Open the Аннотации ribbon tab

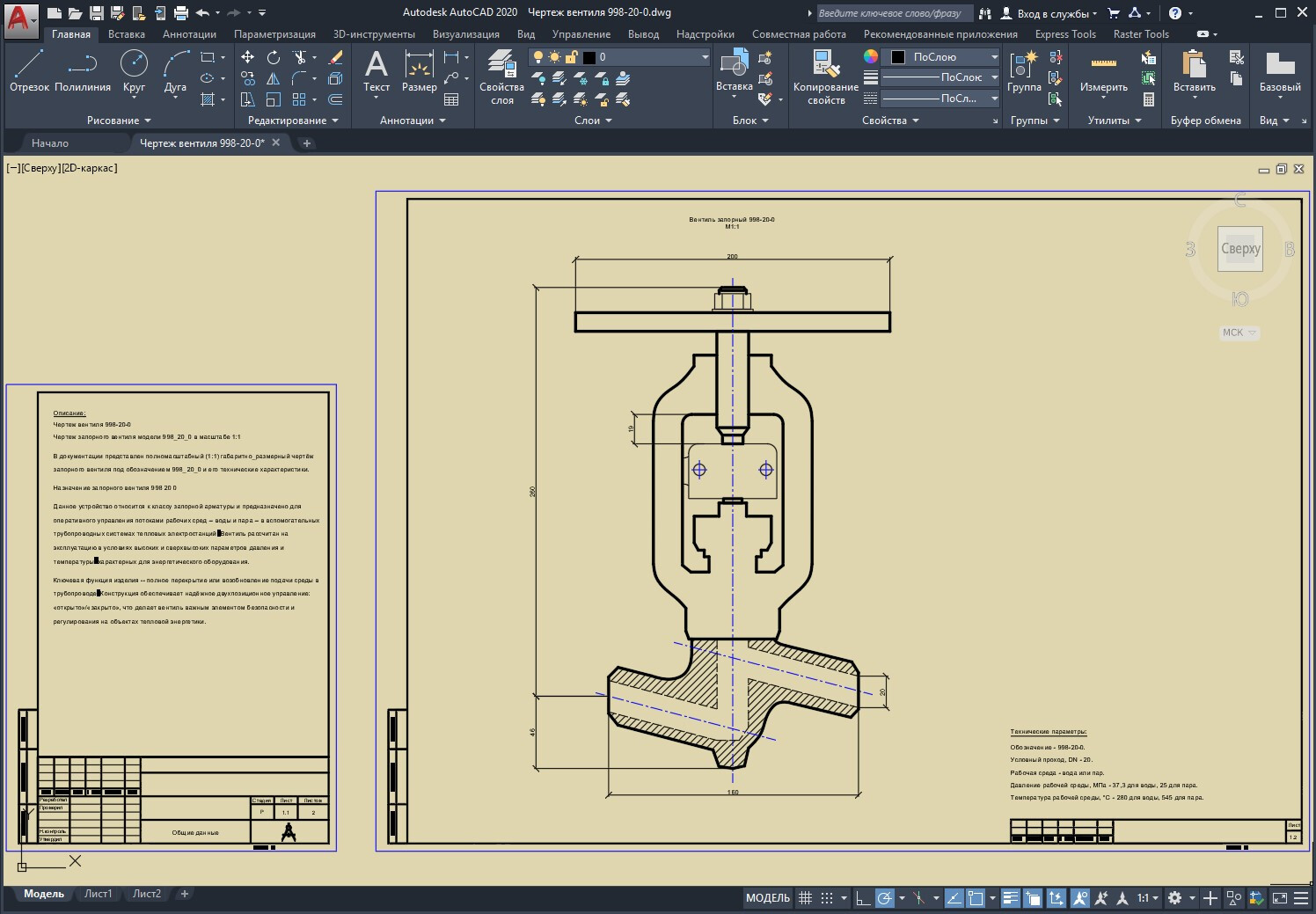(x=189, y=34)
